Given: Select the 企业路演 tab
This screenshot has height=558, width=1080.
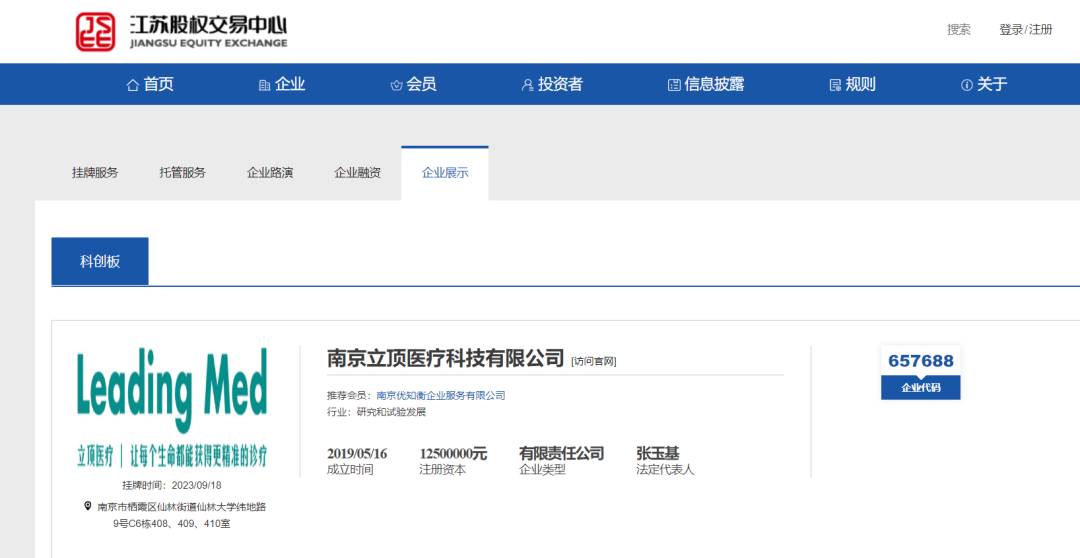Looking at the screenshot, I should pyautogui.click(x=270, y=172).
